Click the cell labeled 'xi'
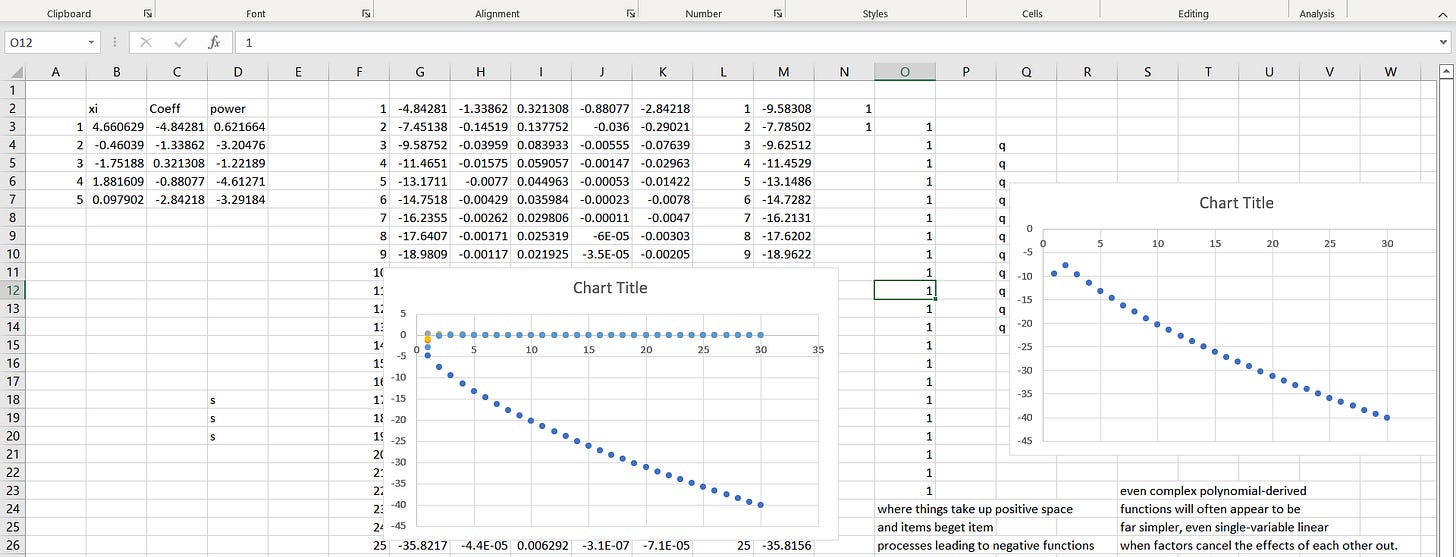The image size is (1456, 557). 116,108
